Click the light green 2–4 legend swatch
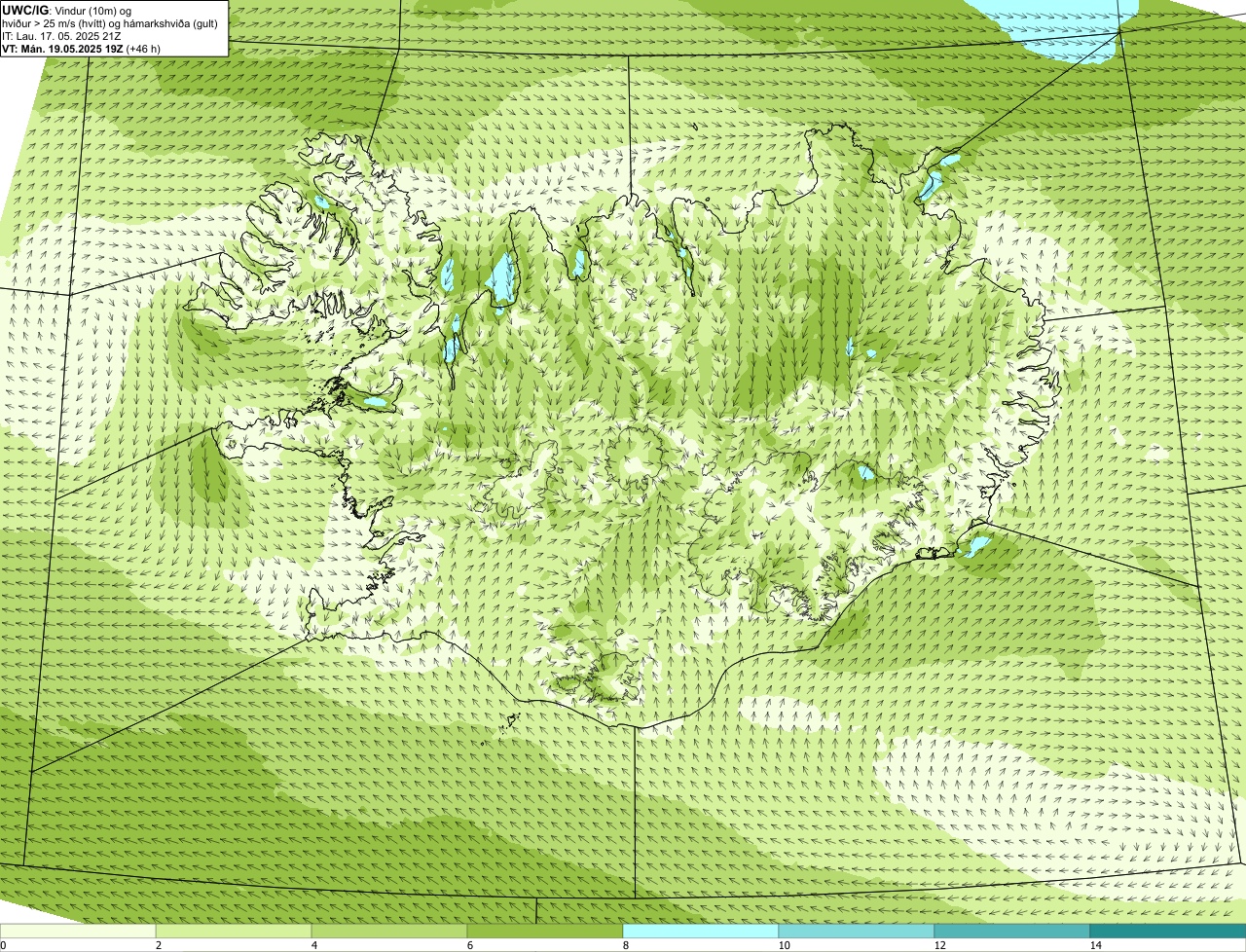 point(234,931)
